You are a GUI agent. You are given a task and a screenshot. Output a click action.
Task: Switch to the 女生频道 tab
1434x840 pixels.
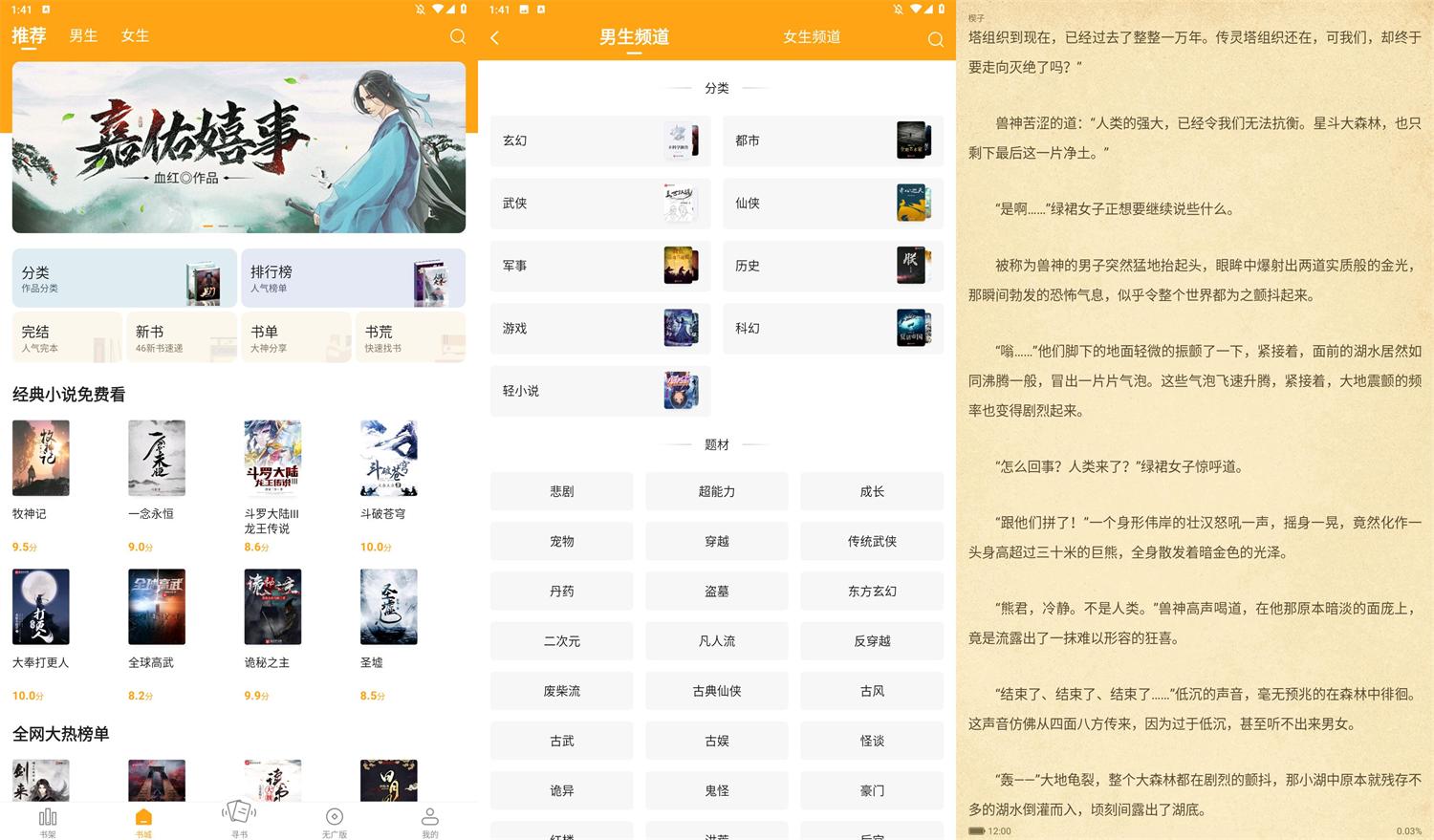(811, 38)
